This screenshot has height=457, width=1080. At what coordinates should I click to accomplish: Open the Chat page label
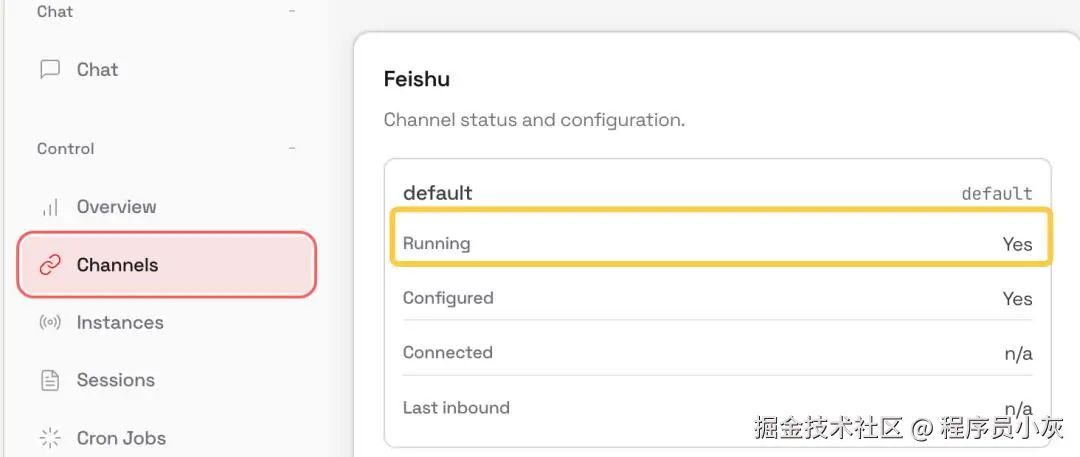97,70
